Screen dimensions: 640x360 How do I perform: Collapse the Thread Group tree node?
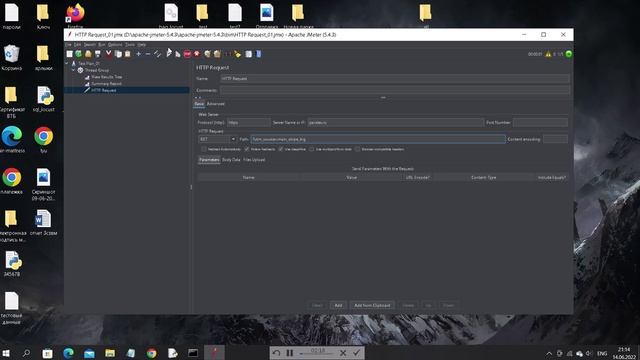coord(73,70)
